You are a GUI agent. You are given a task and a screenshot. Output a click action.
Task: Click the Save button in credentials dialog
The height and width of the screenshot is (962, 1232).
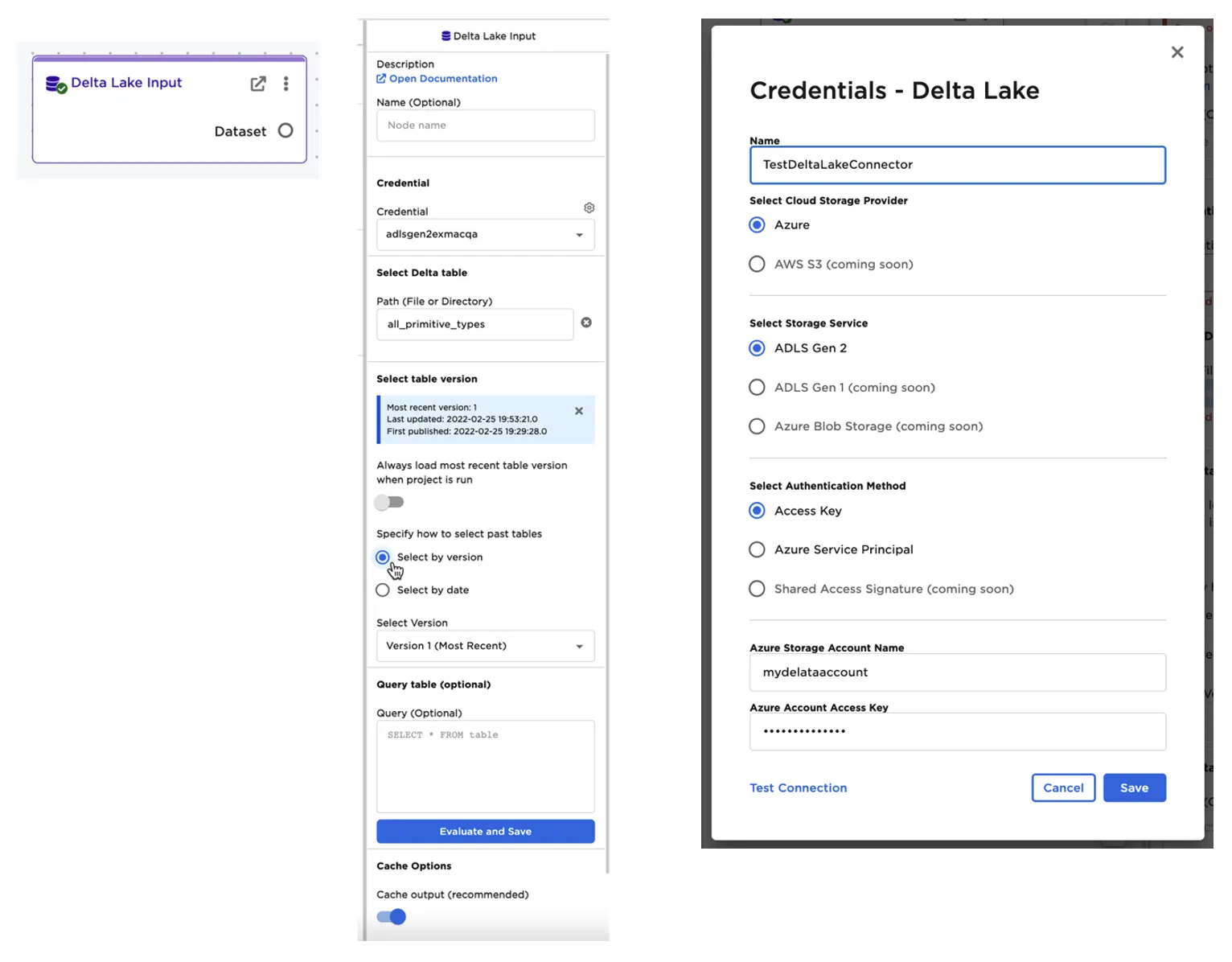point(1134,788)
